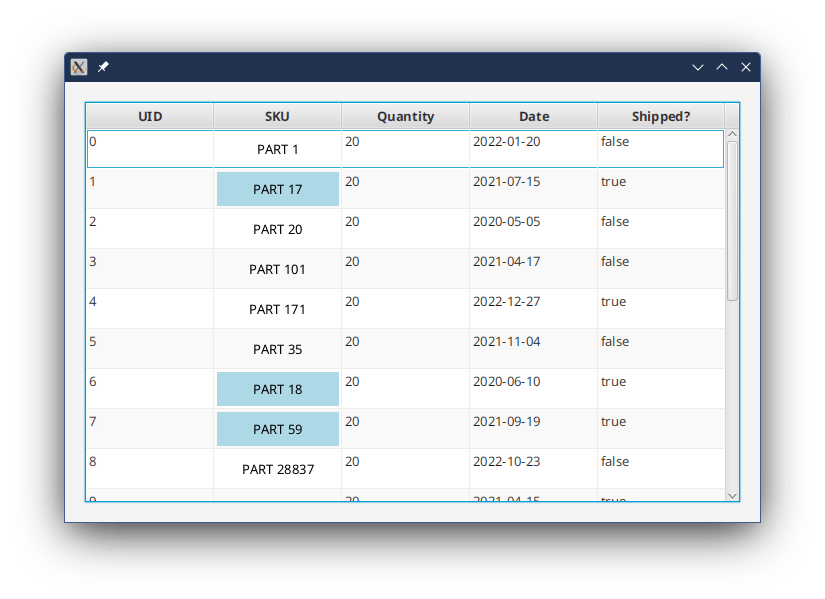Click the pin icon in the title bar

tap(104, 67)
